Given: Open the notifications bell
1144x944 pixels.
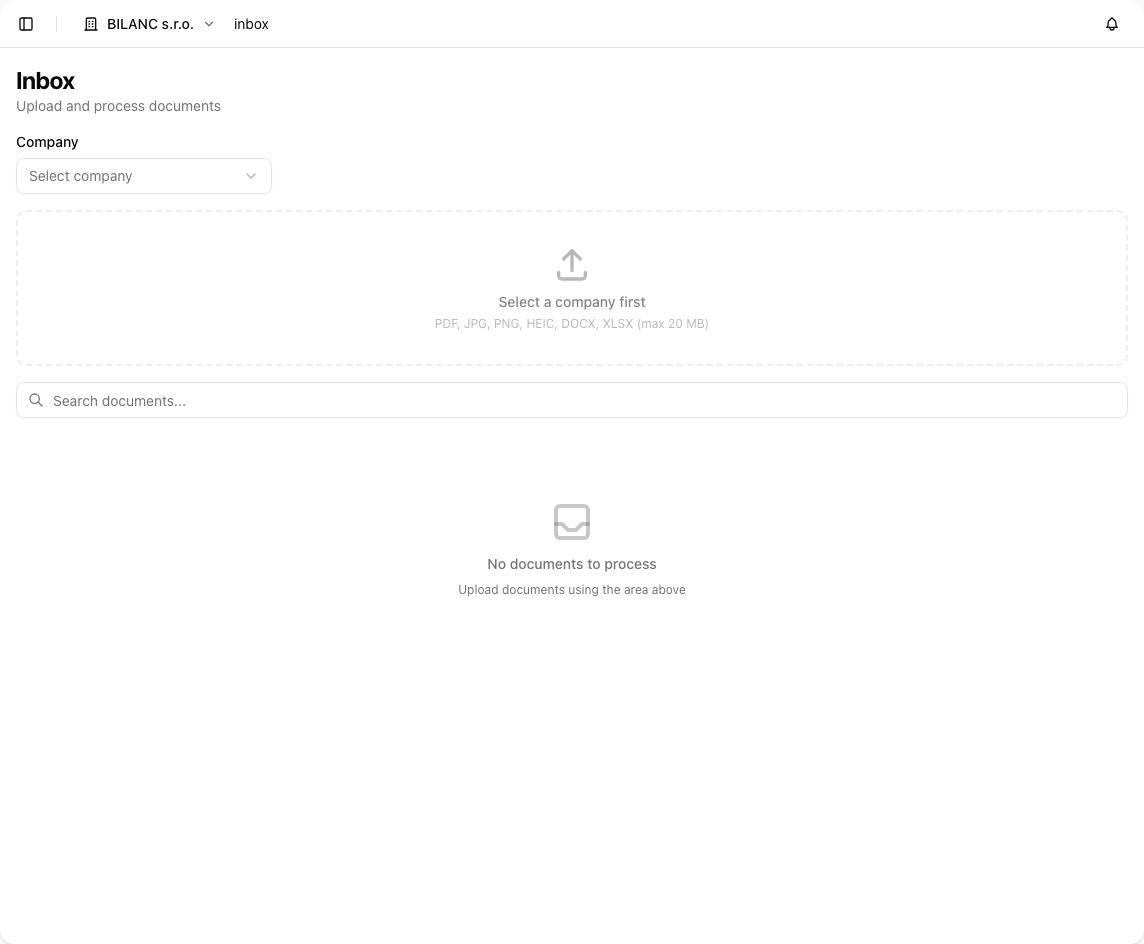Looking at the screenshot, I should click(x=1111, y=24).
